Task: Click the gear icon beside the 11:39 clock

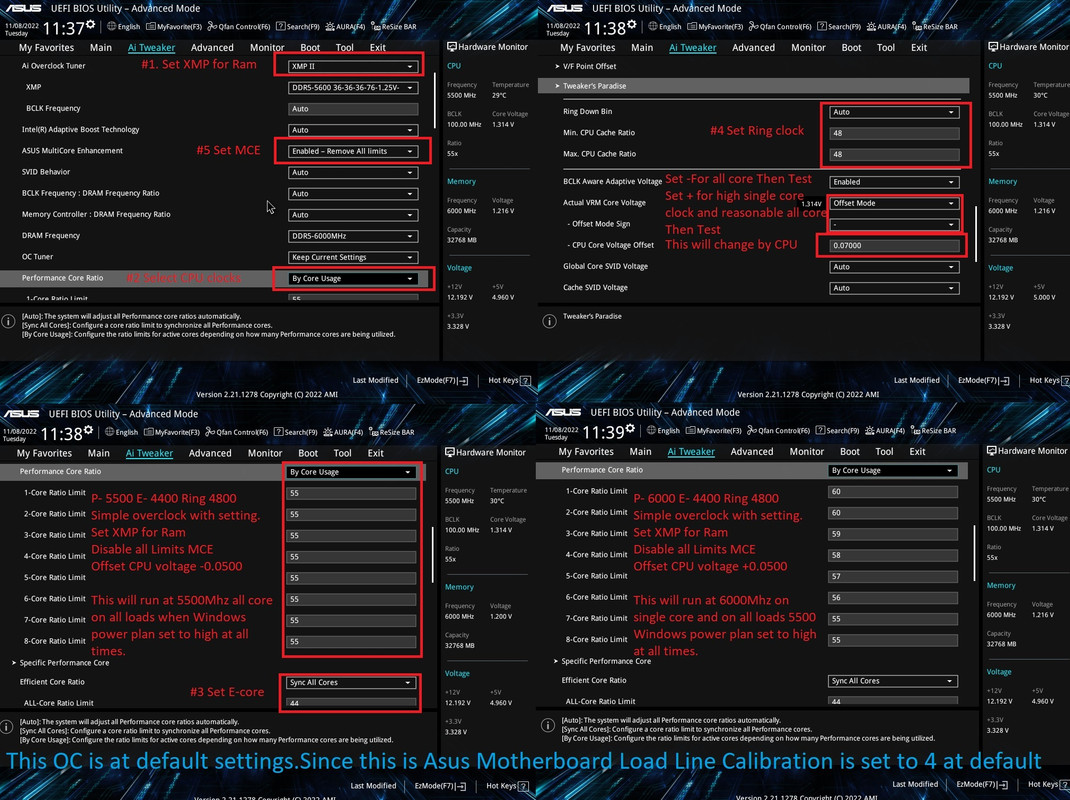Action: [x=631, y=429]
